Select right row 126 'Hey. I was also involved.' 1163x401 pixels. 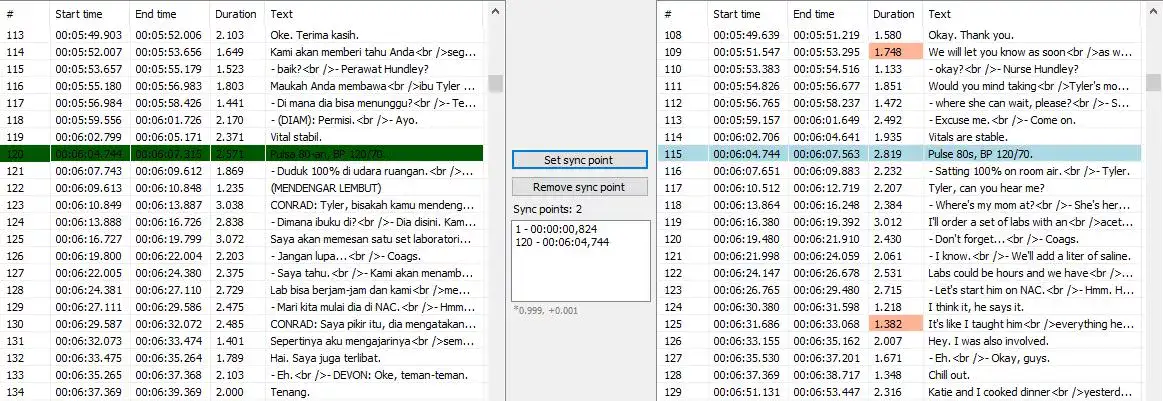click(900, 341)
